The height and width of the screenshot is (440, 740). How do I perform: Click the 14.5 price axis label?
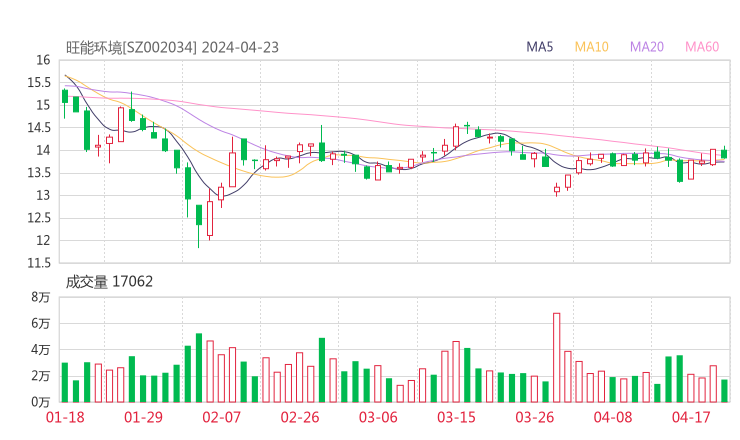click(x=39, y=127)
